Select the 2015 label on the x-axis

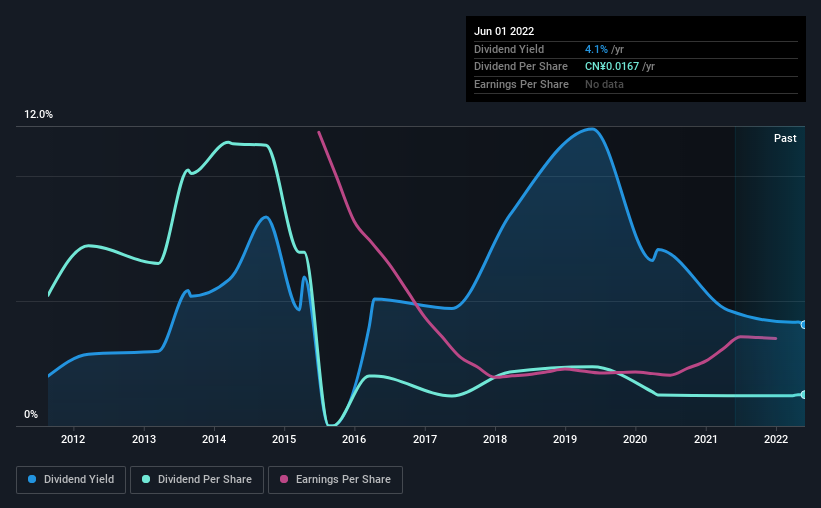pos(284,439)
